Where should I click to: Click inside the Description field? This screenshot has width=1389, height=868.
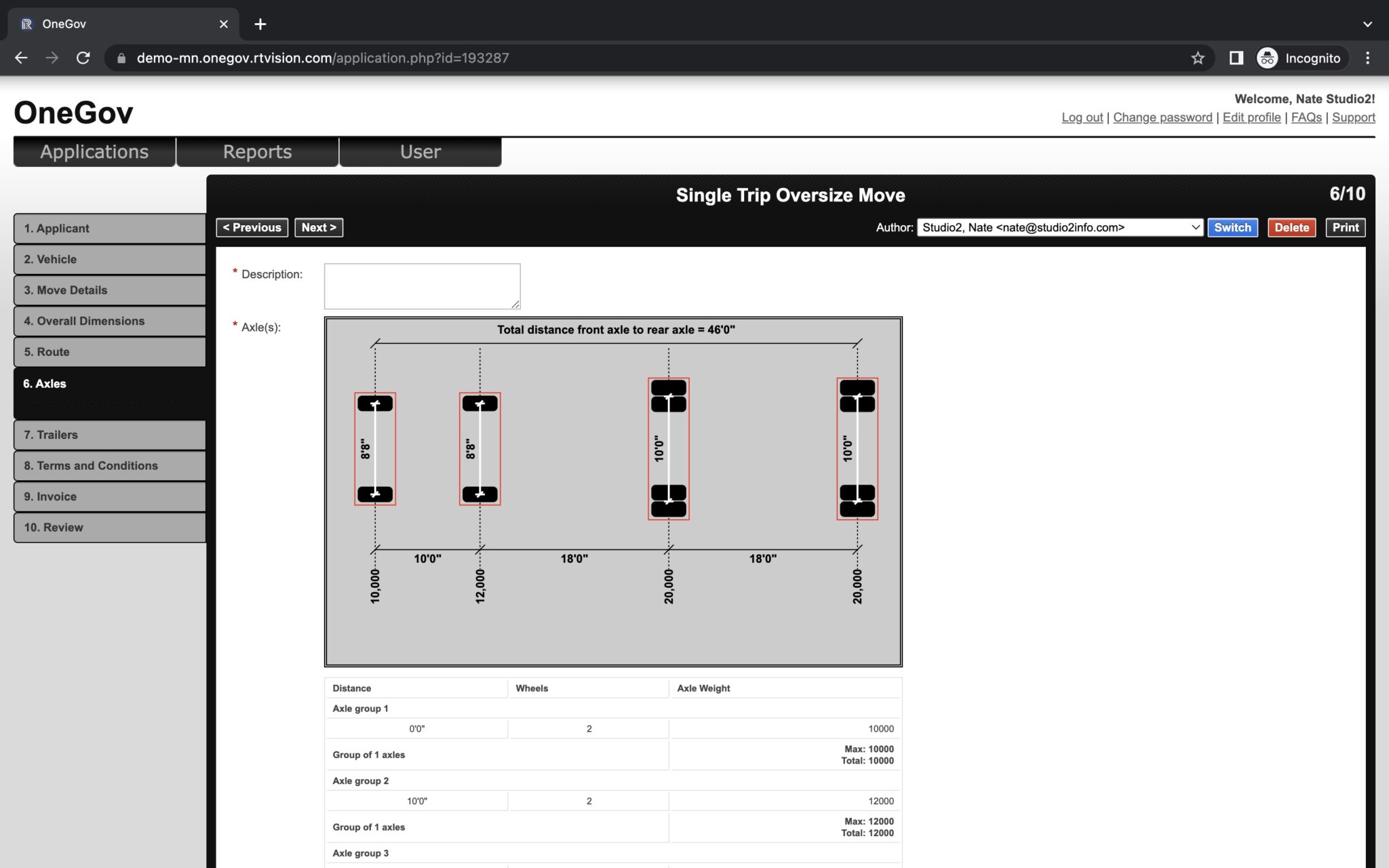(421, 285)
